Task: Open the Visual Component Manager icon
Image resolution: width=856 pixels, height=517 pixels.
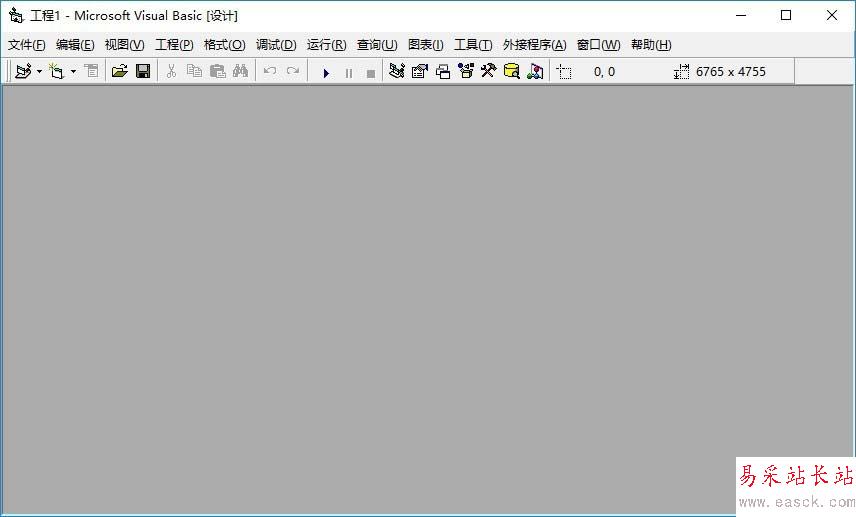Action: click(x=535, y=71)
